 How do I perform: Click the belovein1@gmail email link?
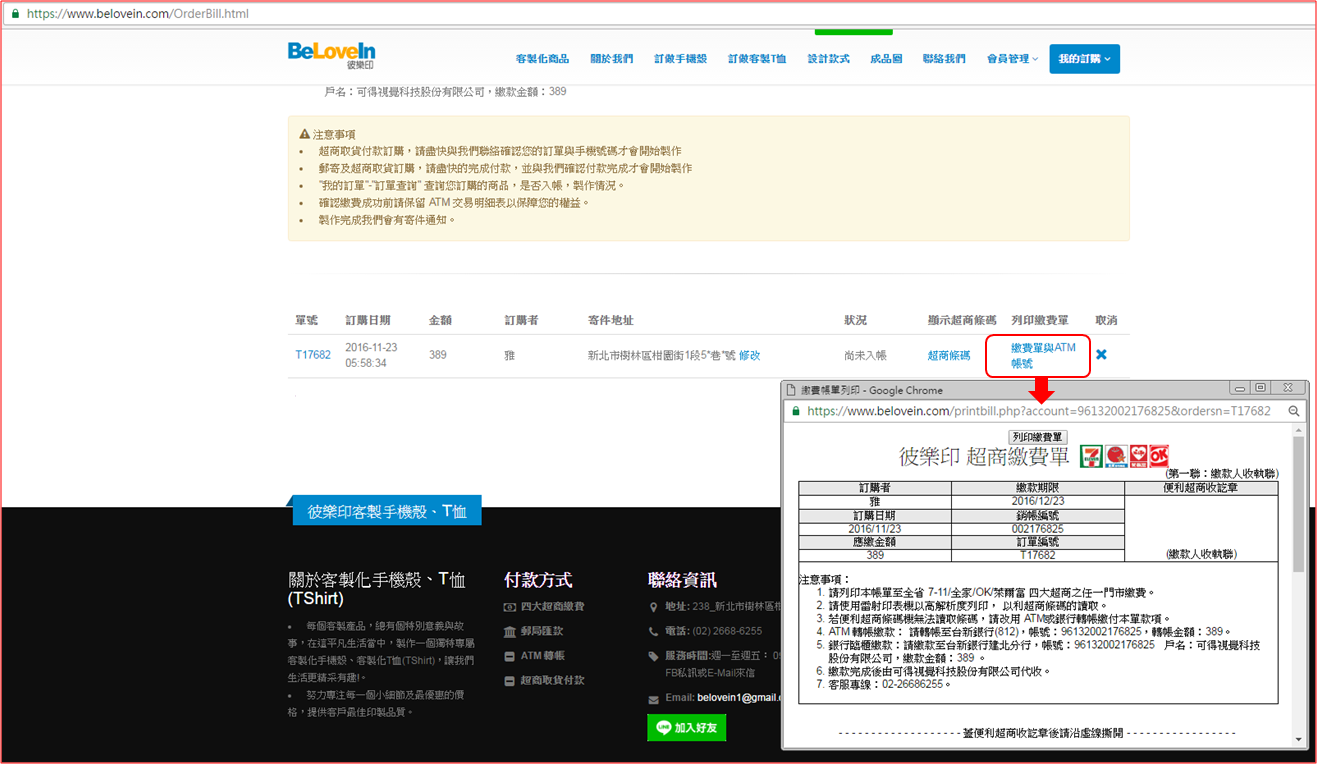tap(739, 698)
